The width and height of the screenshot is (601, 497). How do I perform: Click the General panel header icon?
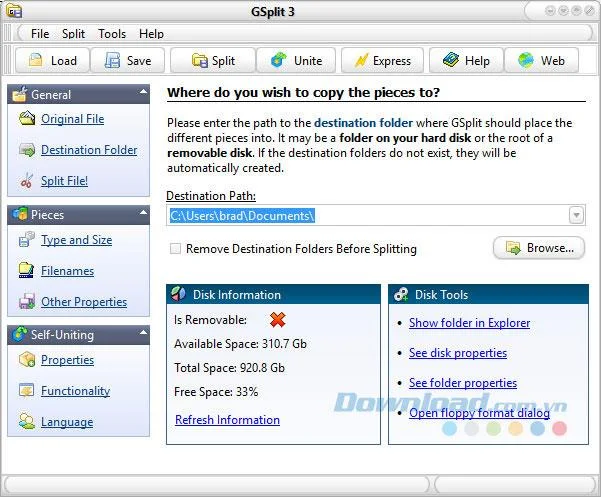[x=20, y=94]
